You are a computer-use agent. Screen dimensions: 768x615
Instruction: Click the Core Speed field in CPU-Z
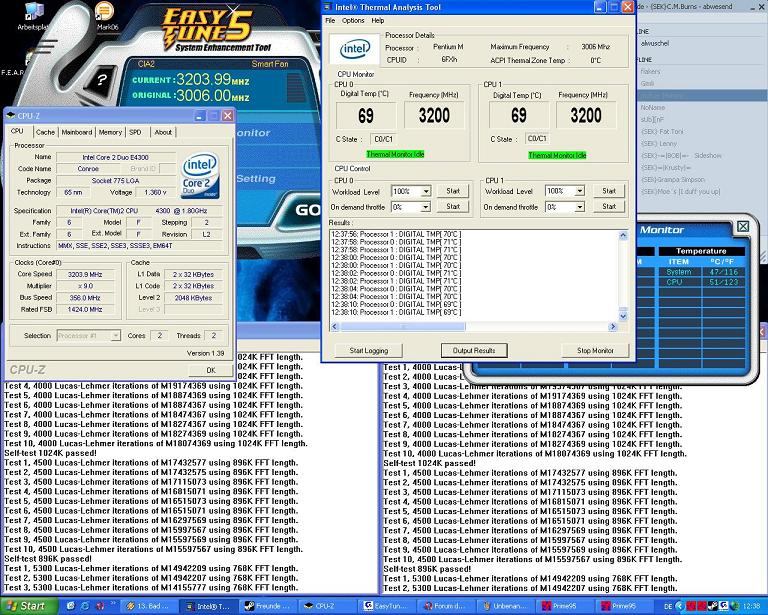[x=85, y=274]
